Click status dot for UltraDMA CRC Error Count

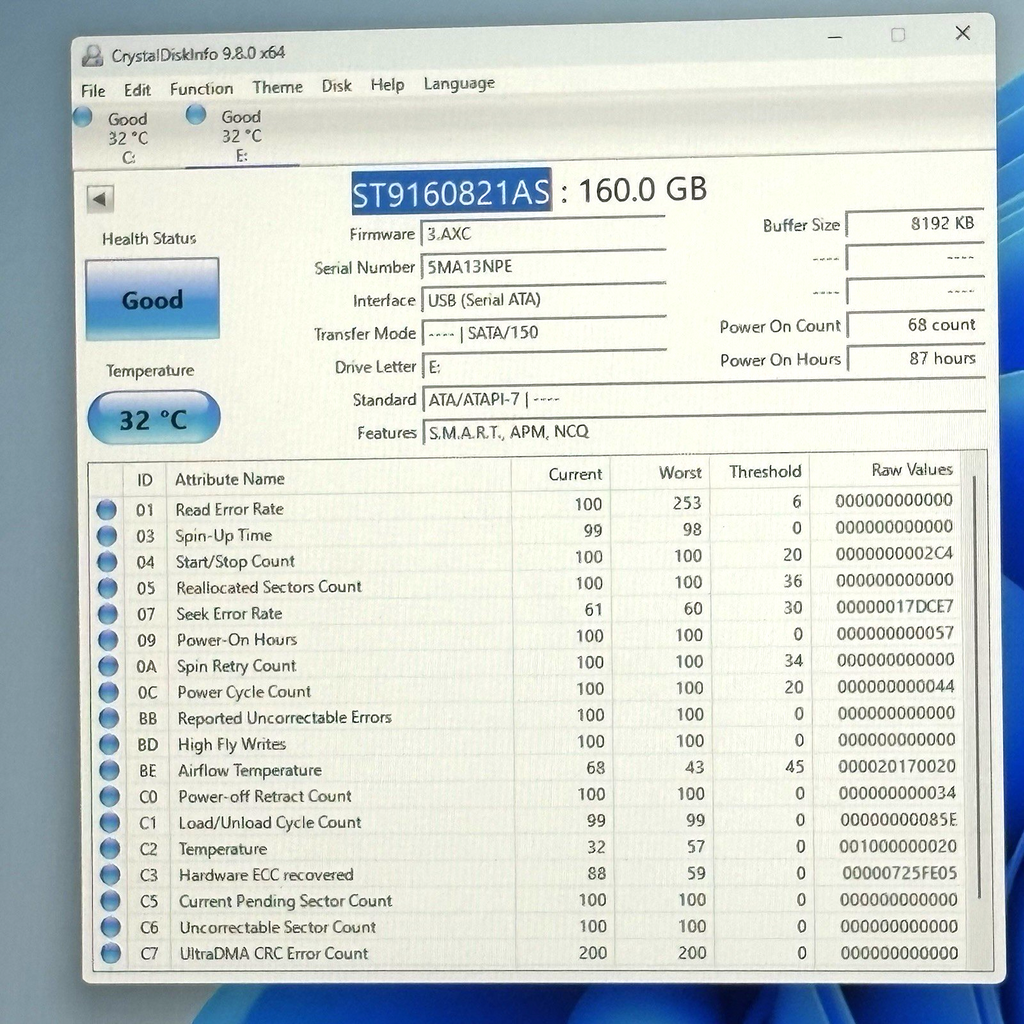click(111, 953)
